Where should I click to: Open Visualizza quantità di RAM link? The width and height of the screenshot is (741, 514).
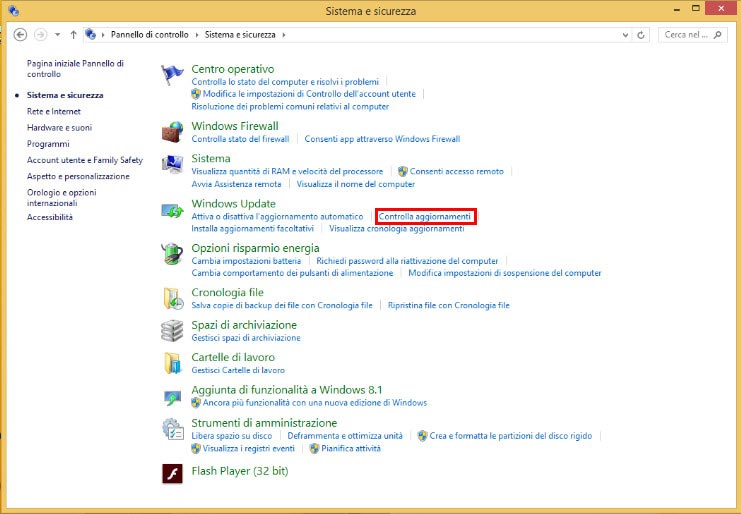pos(287,171)
